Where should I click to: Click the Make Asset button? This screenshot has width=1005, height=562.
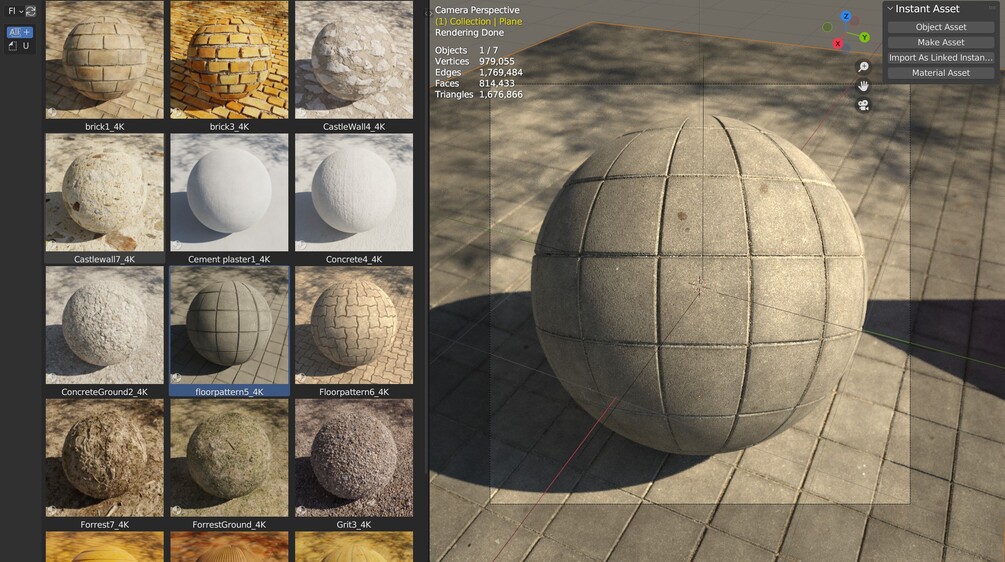click(x=940, y=42)
